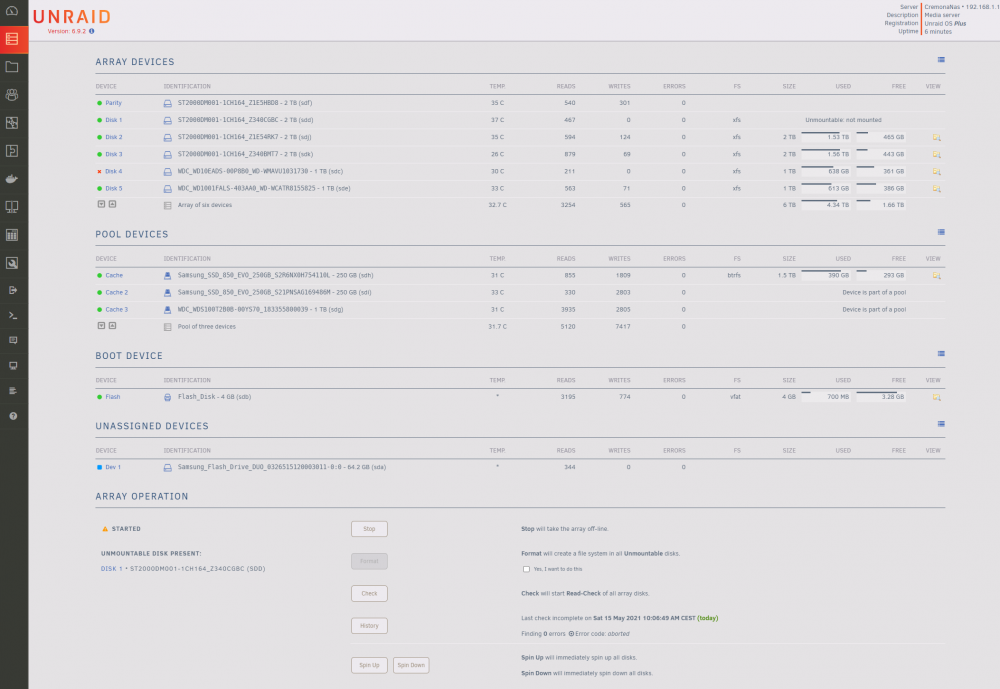Open the Disk 1 device link in Array Devices
This screenshot has height=689, width=1000.
click(x=114, y=120)
